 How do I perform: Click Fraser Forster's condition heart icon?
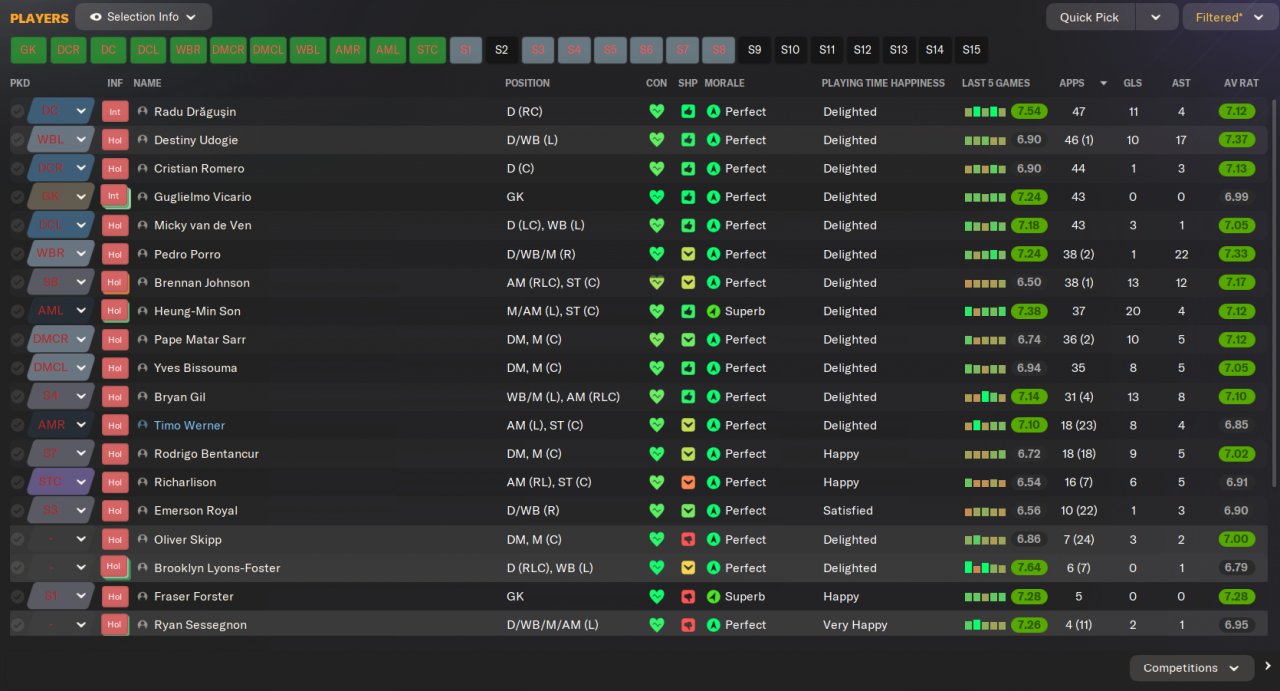coord(657,596)
